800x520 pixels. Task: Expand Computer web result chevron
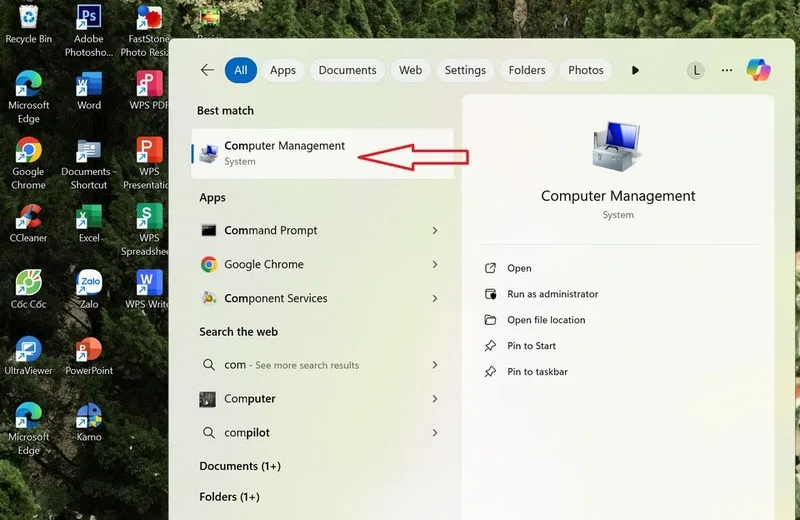tap(435, 399)
